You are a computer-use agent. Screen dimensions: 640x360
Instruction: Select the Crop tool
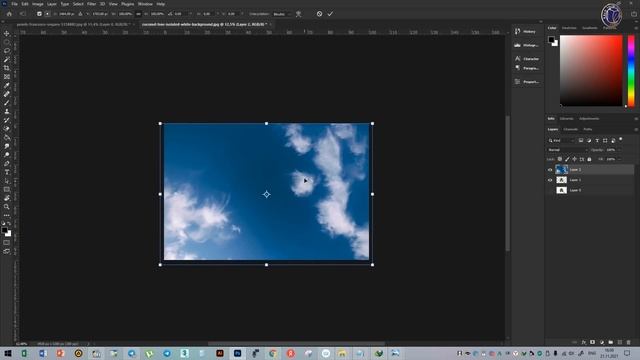(x=7, y=68)
